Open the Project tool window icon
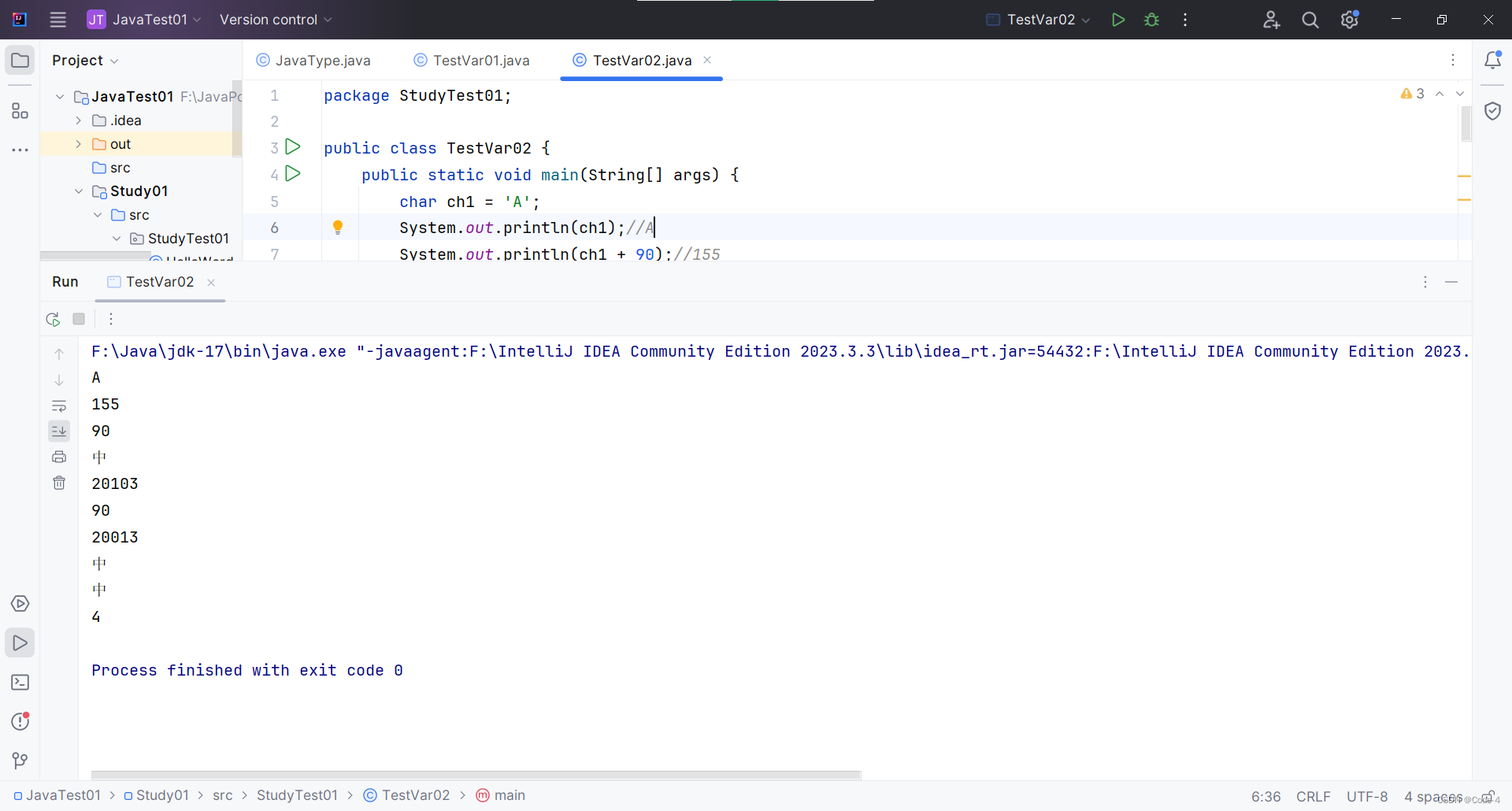Screen dimensions: 1512x811 20,60
